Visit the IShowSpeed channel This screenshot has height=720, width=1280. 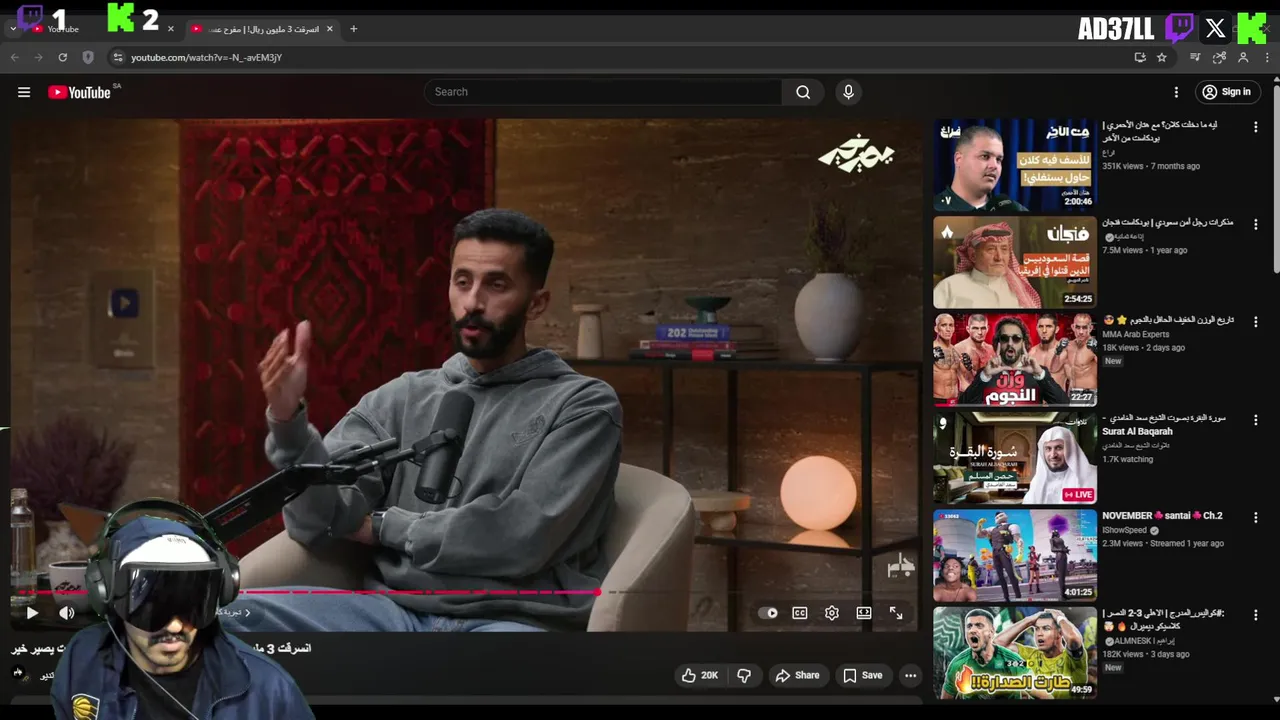tap(1126, 530)
